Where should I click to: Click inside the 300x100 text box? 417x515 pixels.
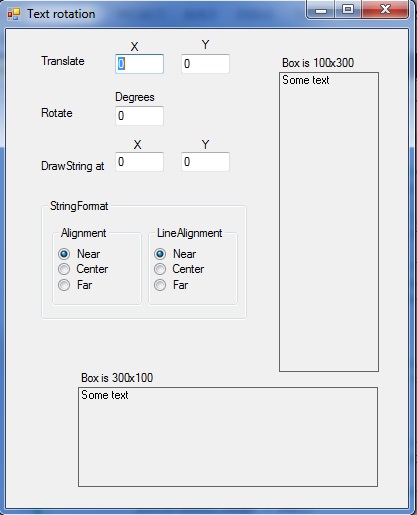point(228,437)
